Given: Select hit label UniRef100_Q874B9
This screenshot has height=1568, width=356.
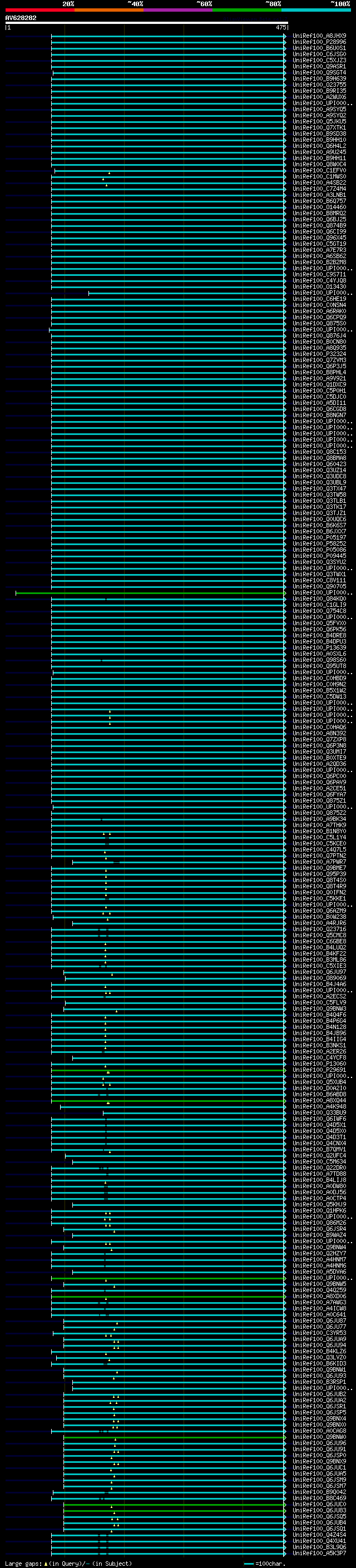Looking at the screenshot, I should click(x=319, y=225).
